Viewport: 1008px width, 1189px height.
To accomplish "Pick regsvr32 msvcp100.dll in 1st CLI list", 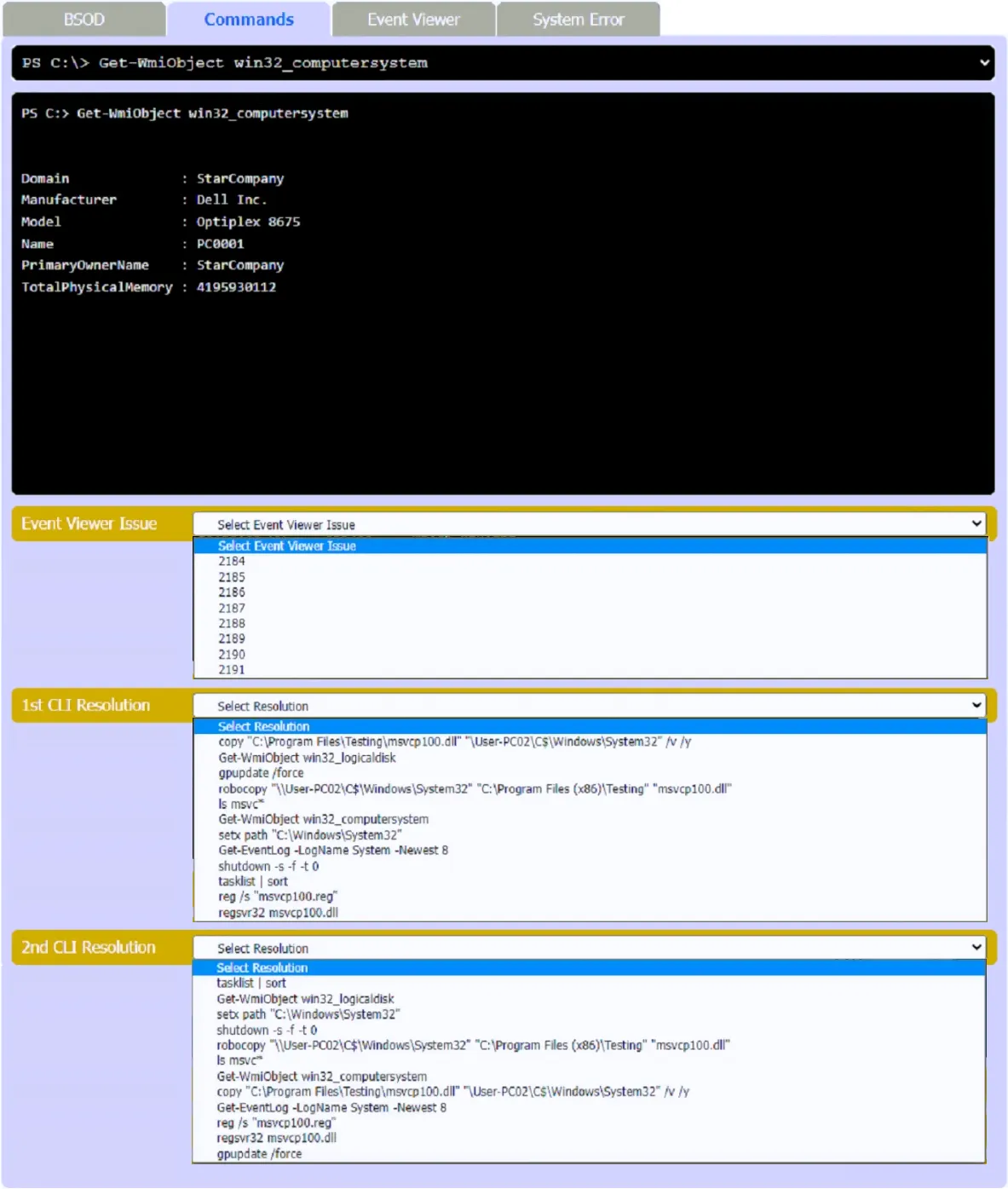I will point(590,913).
